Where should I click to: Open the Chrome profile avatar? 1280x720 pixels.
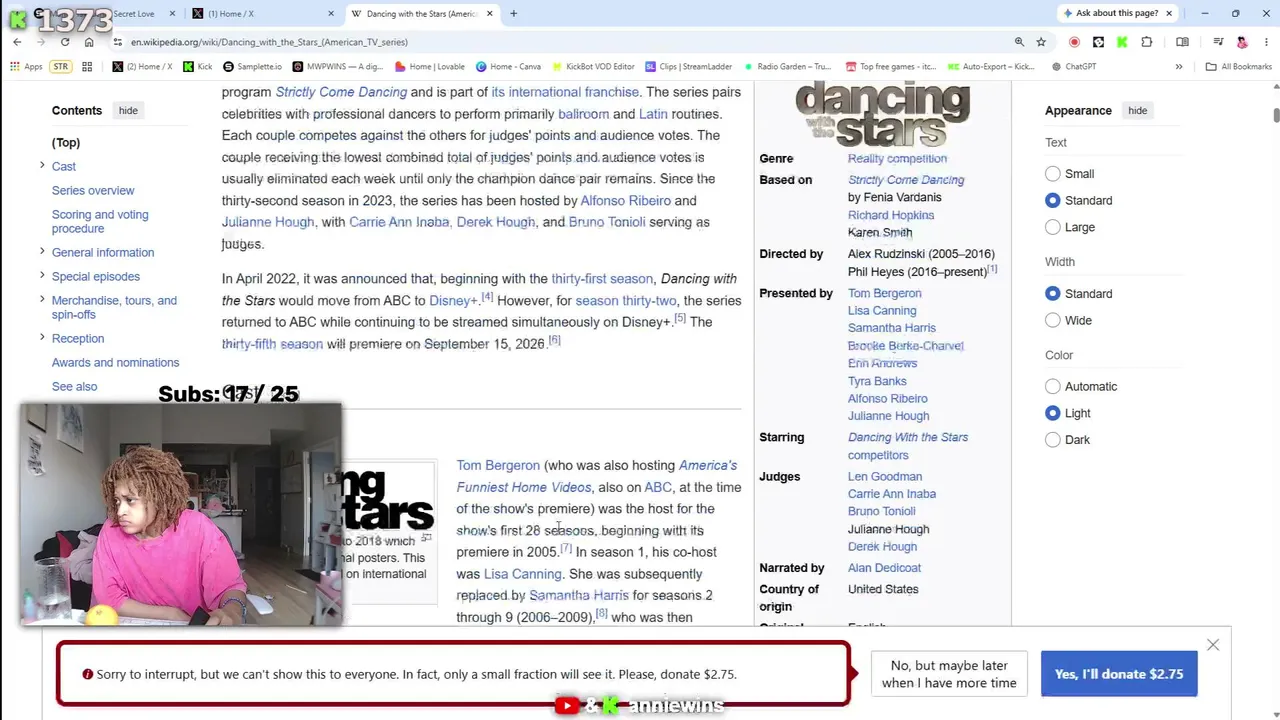(1242, 42)
